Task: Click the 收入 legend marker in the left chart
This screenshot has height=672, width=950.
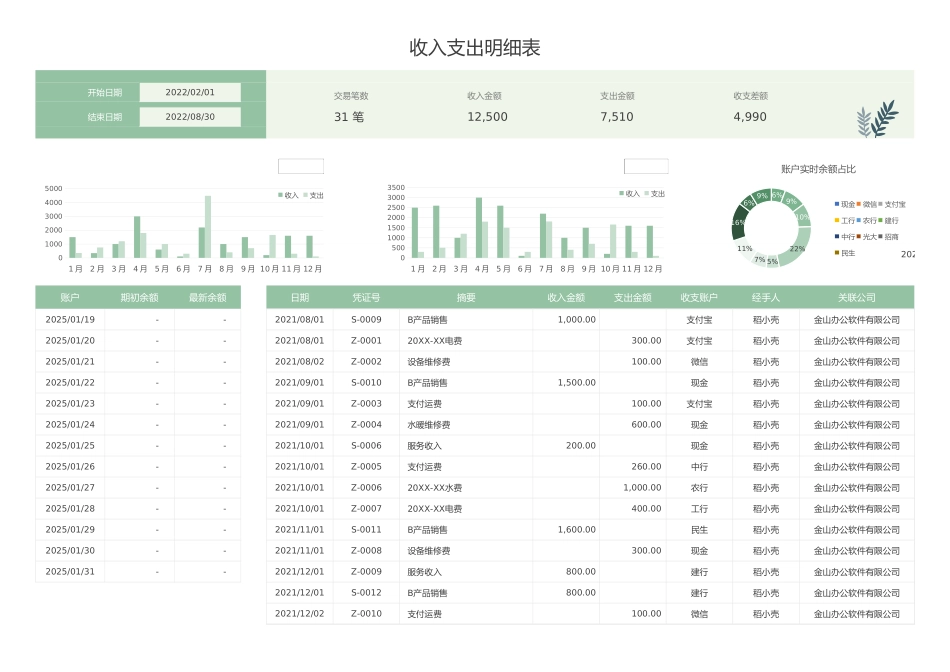Action: (281, 195)
